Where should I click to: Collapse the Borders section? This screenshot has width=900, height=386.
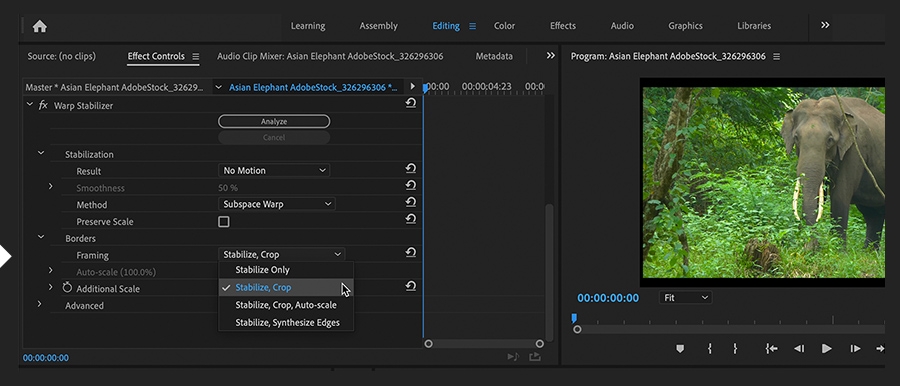coord(41,237)
